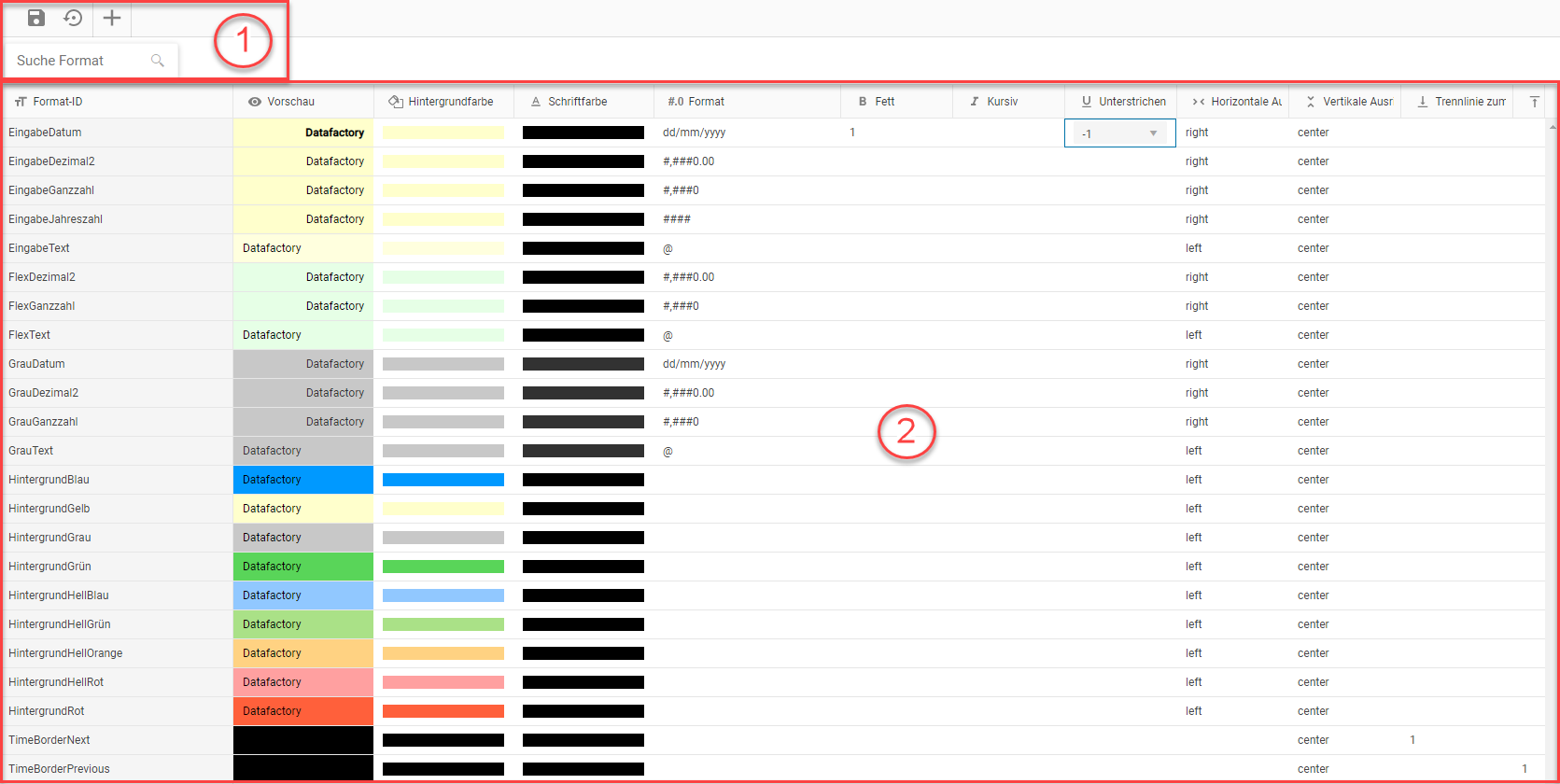The height and width of the screenshot is (784, 1560).
Task: Sort by the Format-ID column header
Action: (58, 102)
